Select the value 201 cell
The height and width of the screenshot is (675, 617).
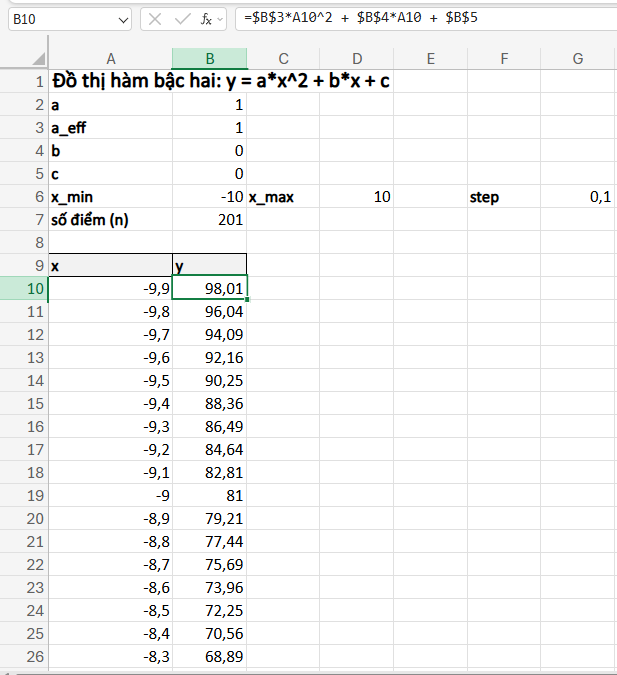coord(210,220)
